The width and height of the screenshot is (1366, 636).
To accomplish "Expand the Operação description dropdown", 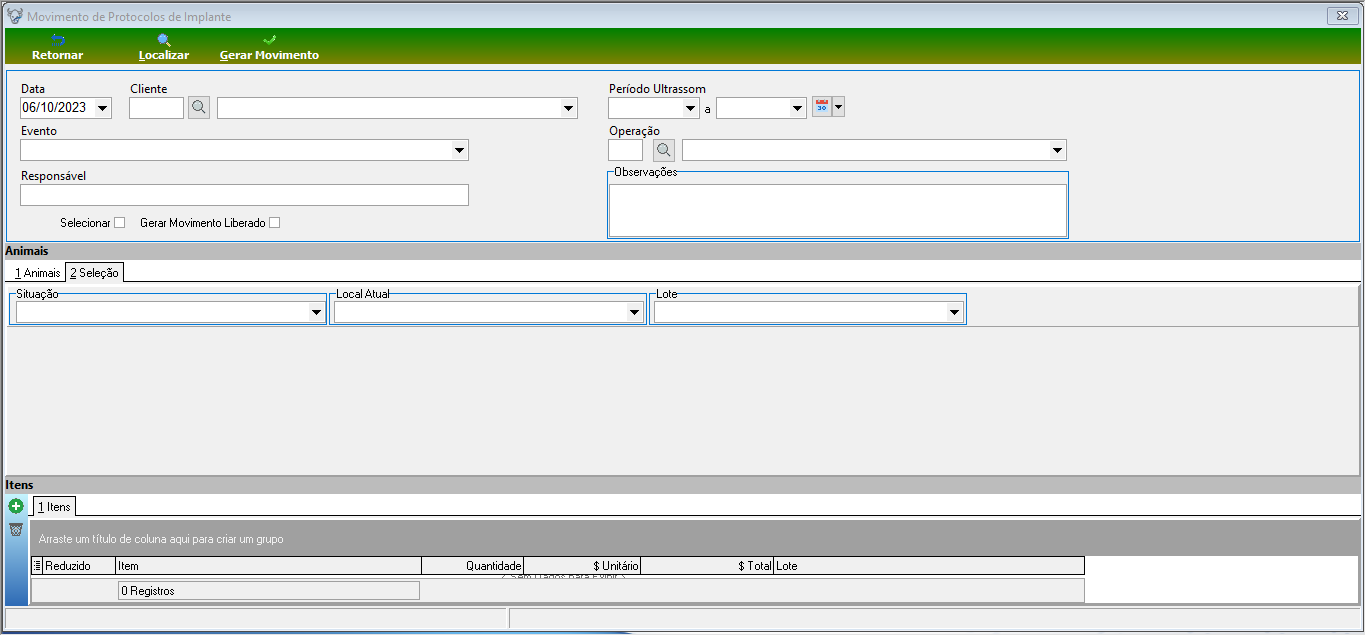I will coord(1057,150).
